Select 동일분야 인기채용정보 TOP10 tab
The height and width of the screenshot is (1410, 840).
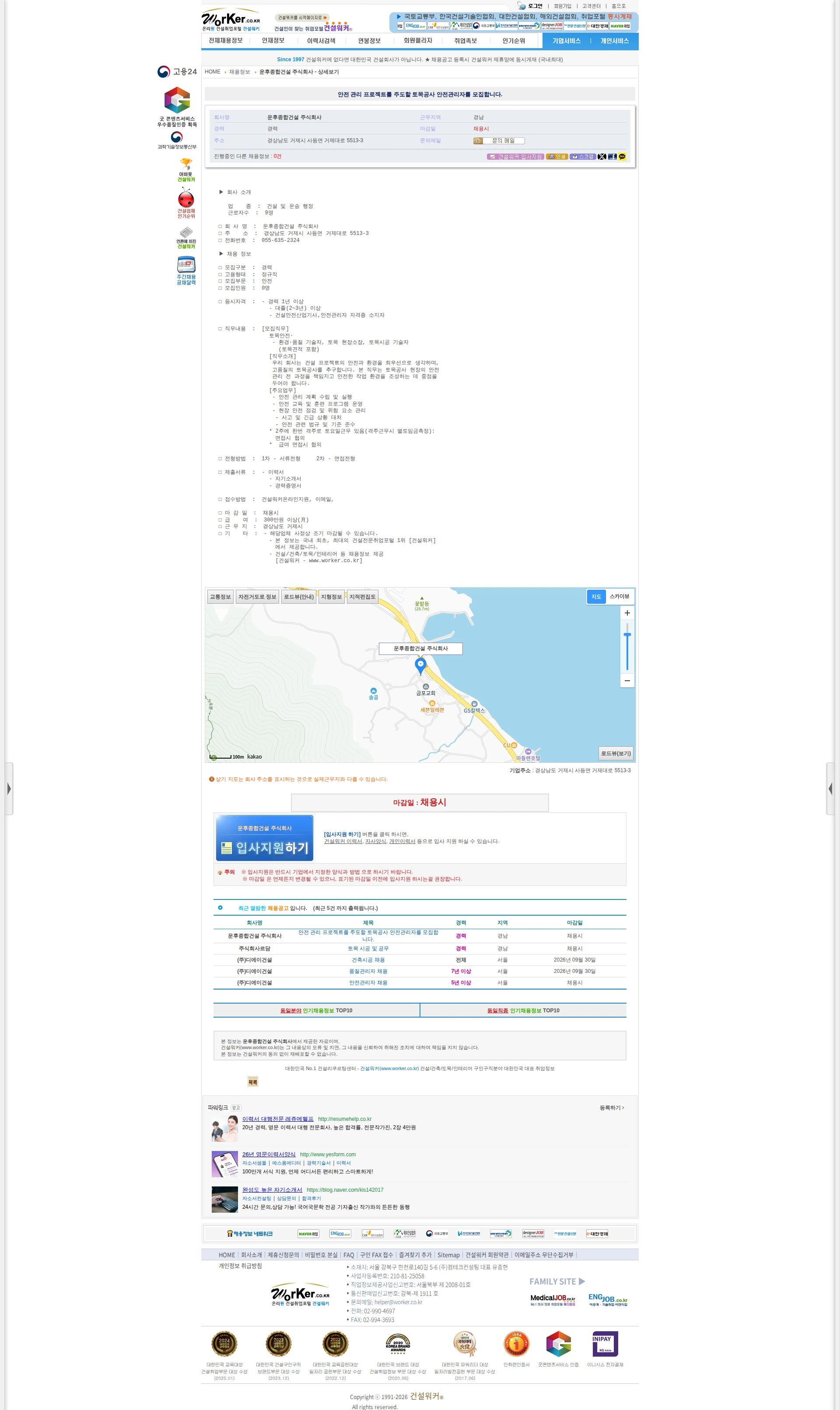(x=316, y=1011)
